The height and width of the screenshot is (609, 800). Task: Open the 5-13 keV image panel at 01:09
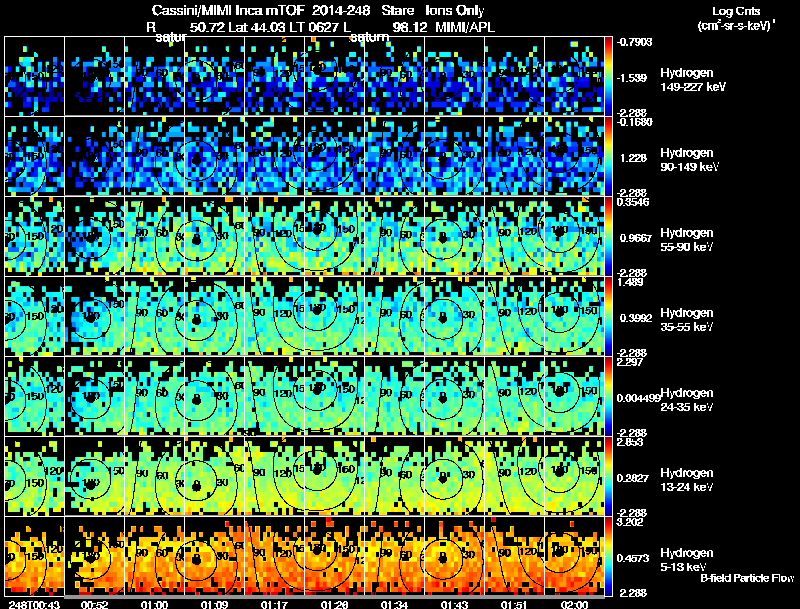click(214, 556)
